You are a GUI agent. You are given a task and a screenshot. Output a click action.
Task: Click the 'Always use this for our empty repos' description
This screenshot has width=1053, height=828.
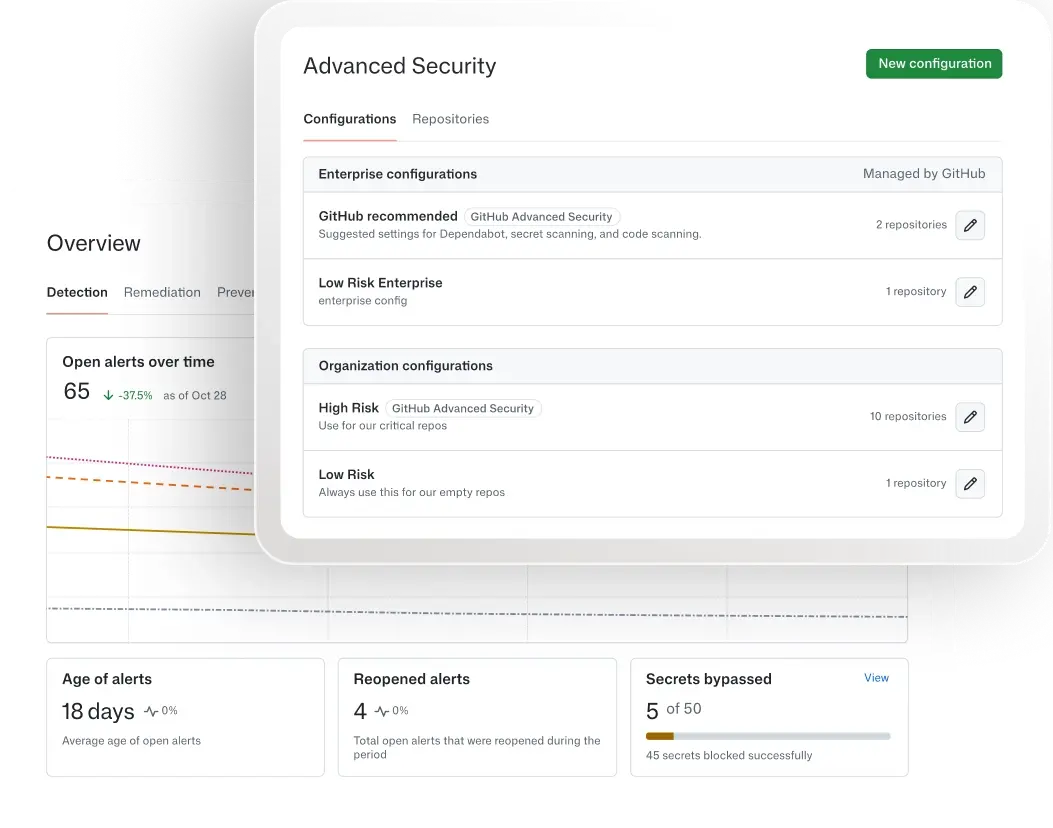coord(412,492)
